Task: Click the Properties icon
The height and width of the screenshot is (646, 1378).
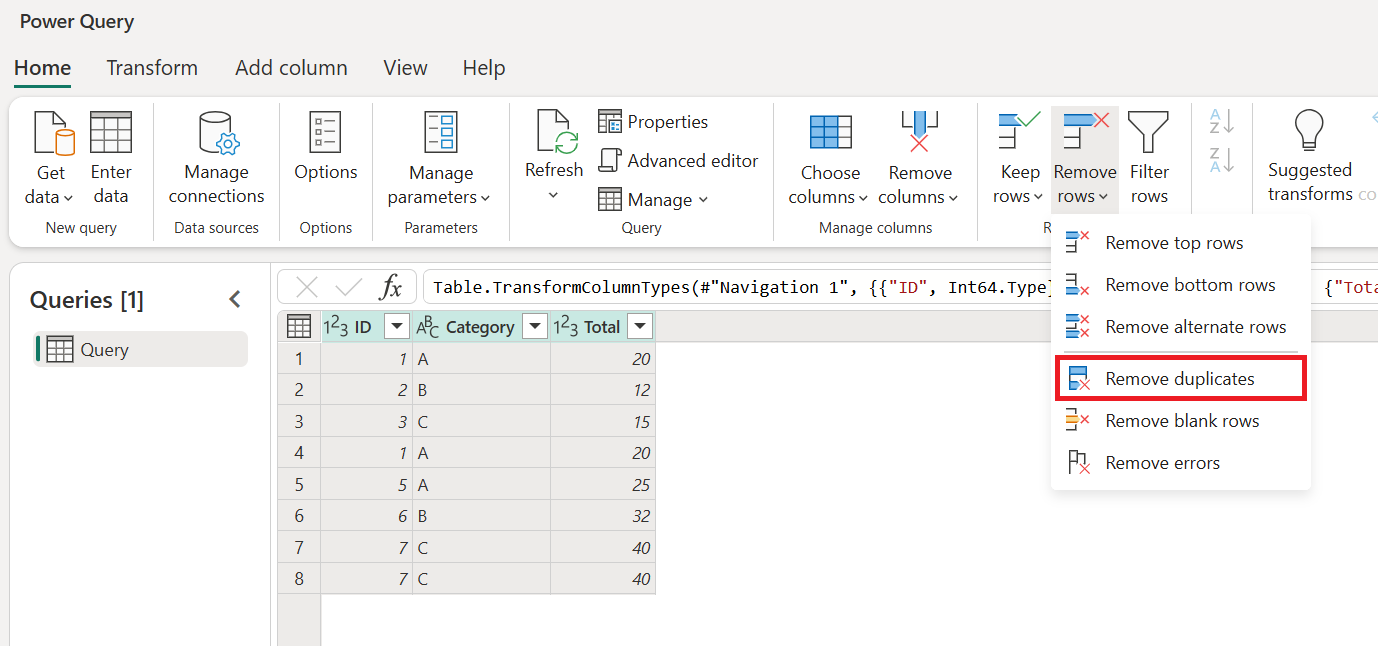Action: point(610,121)
